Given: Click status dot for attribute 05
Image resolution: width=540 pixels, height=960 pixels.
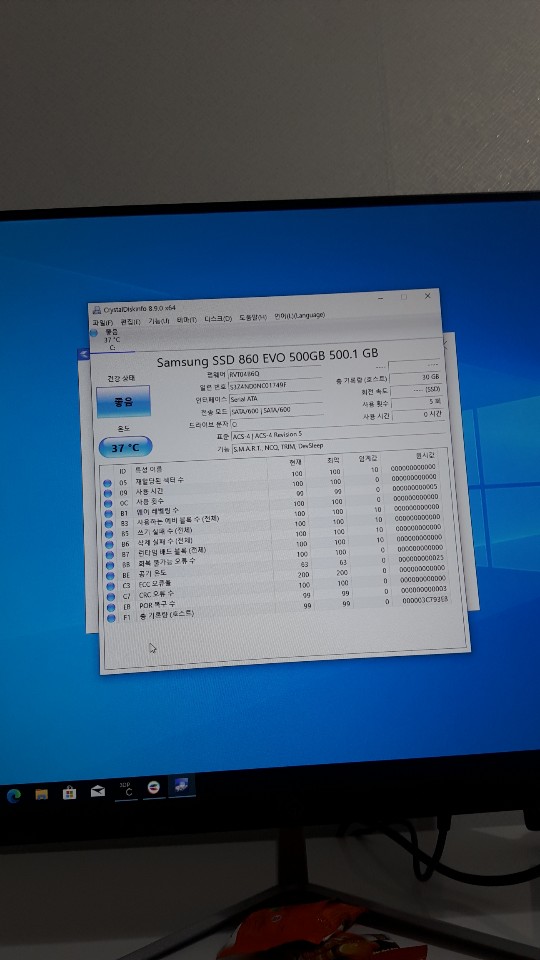Looking at the screenshot, I should (107, 483).
